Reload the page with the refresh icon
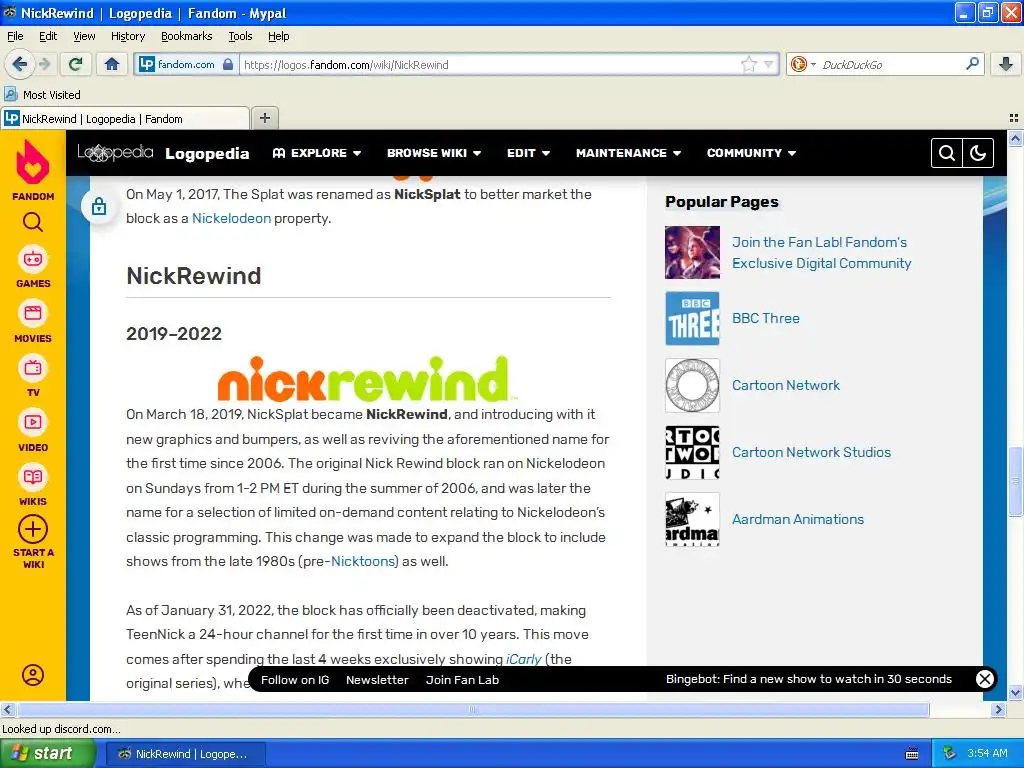Screen dimensions: 1024x768 point(76,64)
